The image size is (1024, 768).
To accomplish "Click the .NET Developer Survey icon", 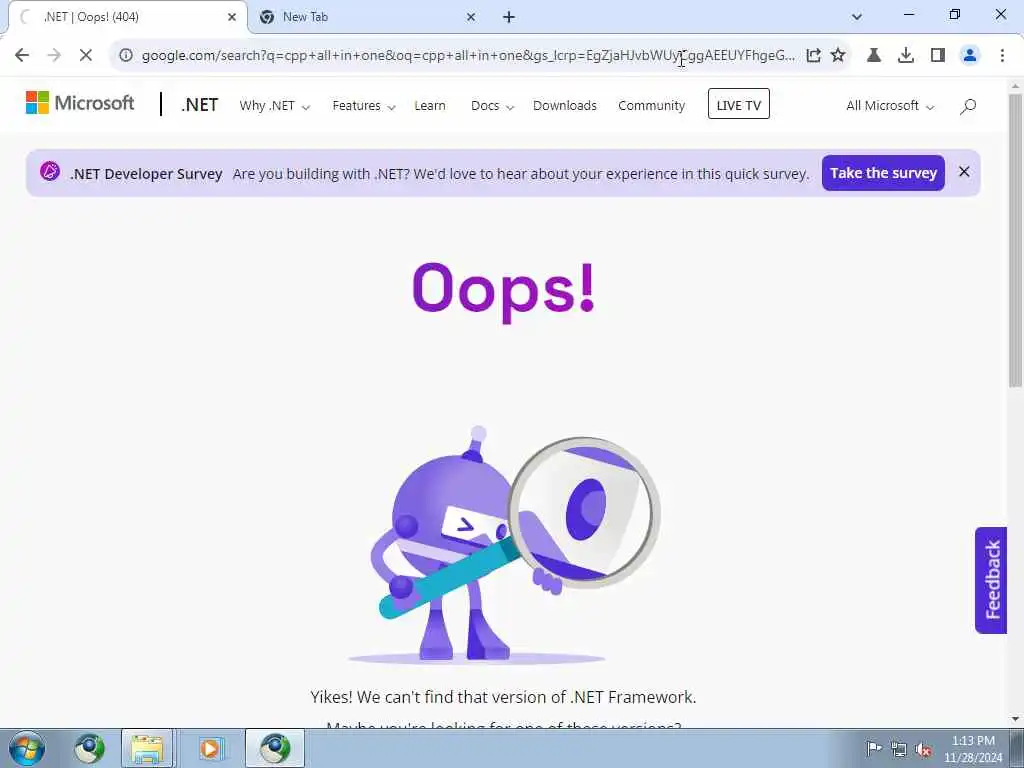I will [50, 172].
